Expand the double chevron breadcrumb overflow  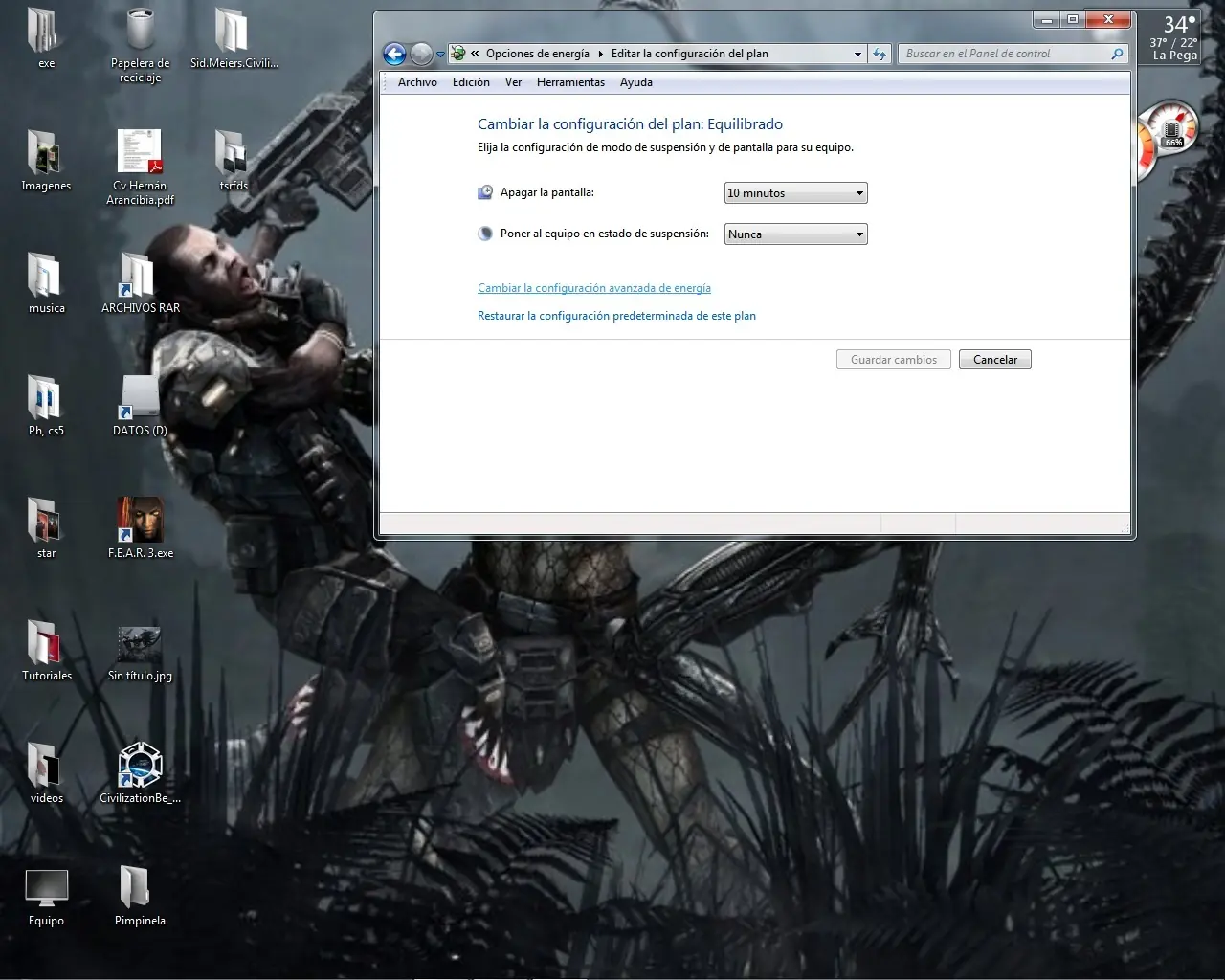(475, 54)
